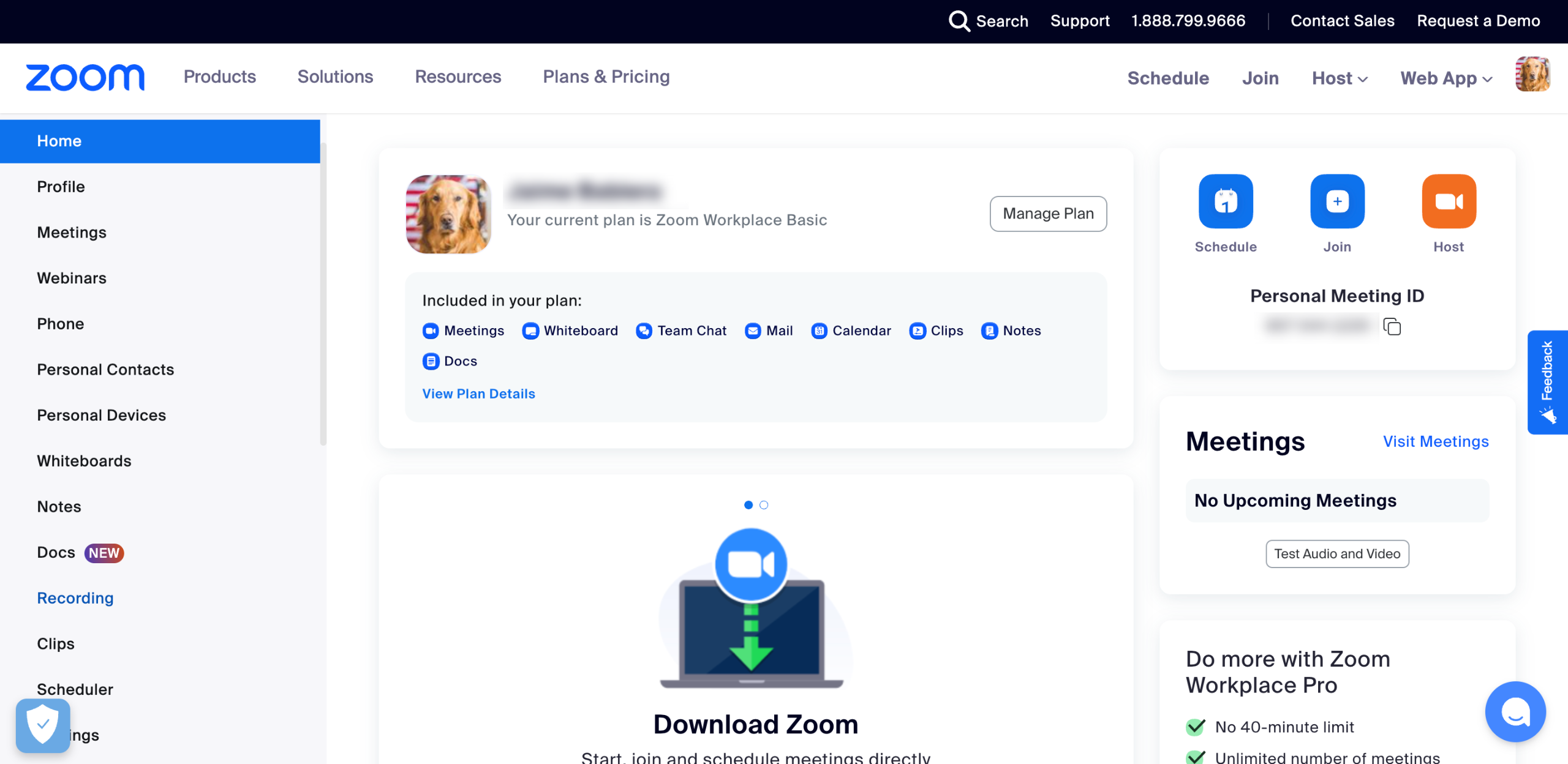This screenshot has height=764, width=1568.
Task: Open the profile avatar in header
Action: (1532, 75)
